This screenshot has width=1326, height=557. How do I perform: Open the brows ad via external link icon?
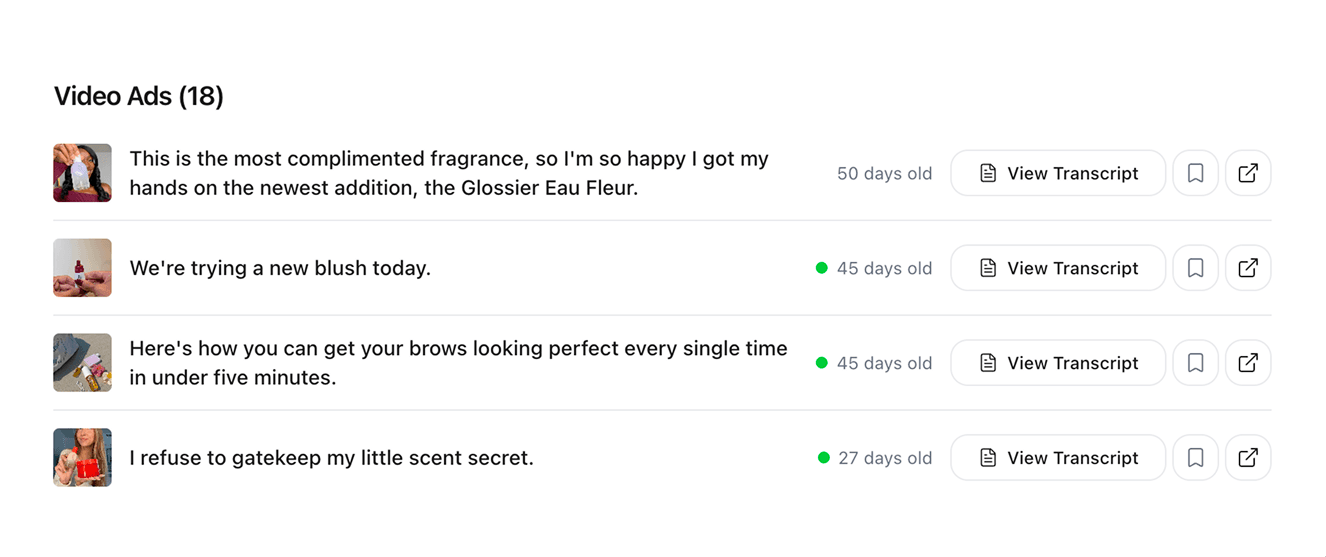pyautogui.click(x=1248, y=363)
